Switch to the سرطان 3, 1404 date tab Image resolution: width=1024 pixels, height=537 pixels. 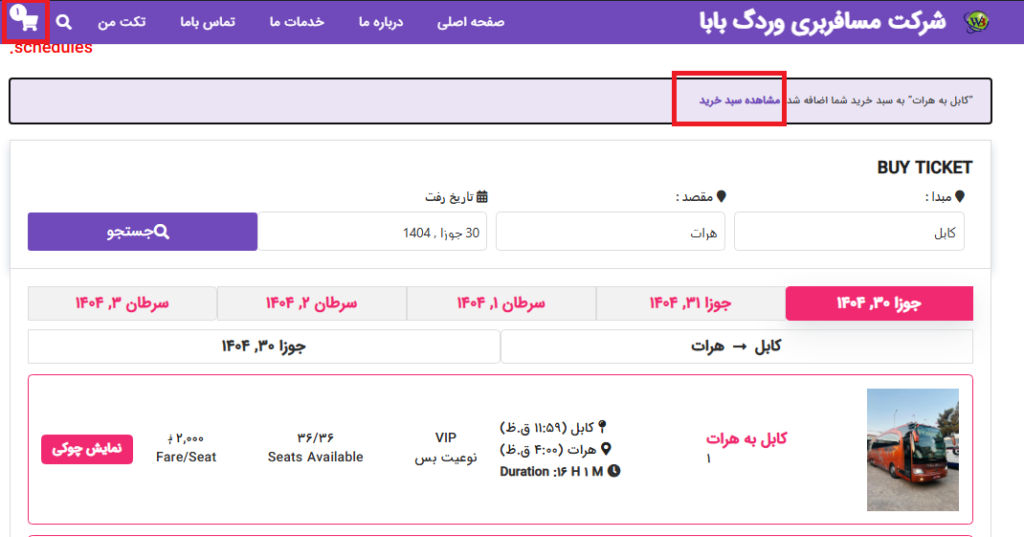tap(122, 303)
